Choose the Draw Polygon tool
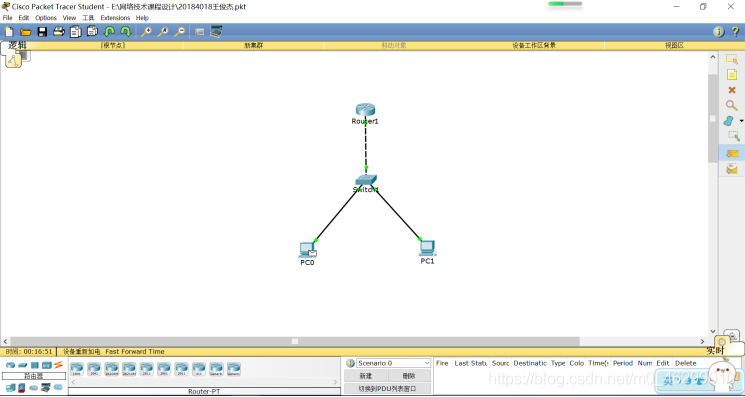Image resolution: width=745 pixels, height=397 pixels. coord(729,121)
